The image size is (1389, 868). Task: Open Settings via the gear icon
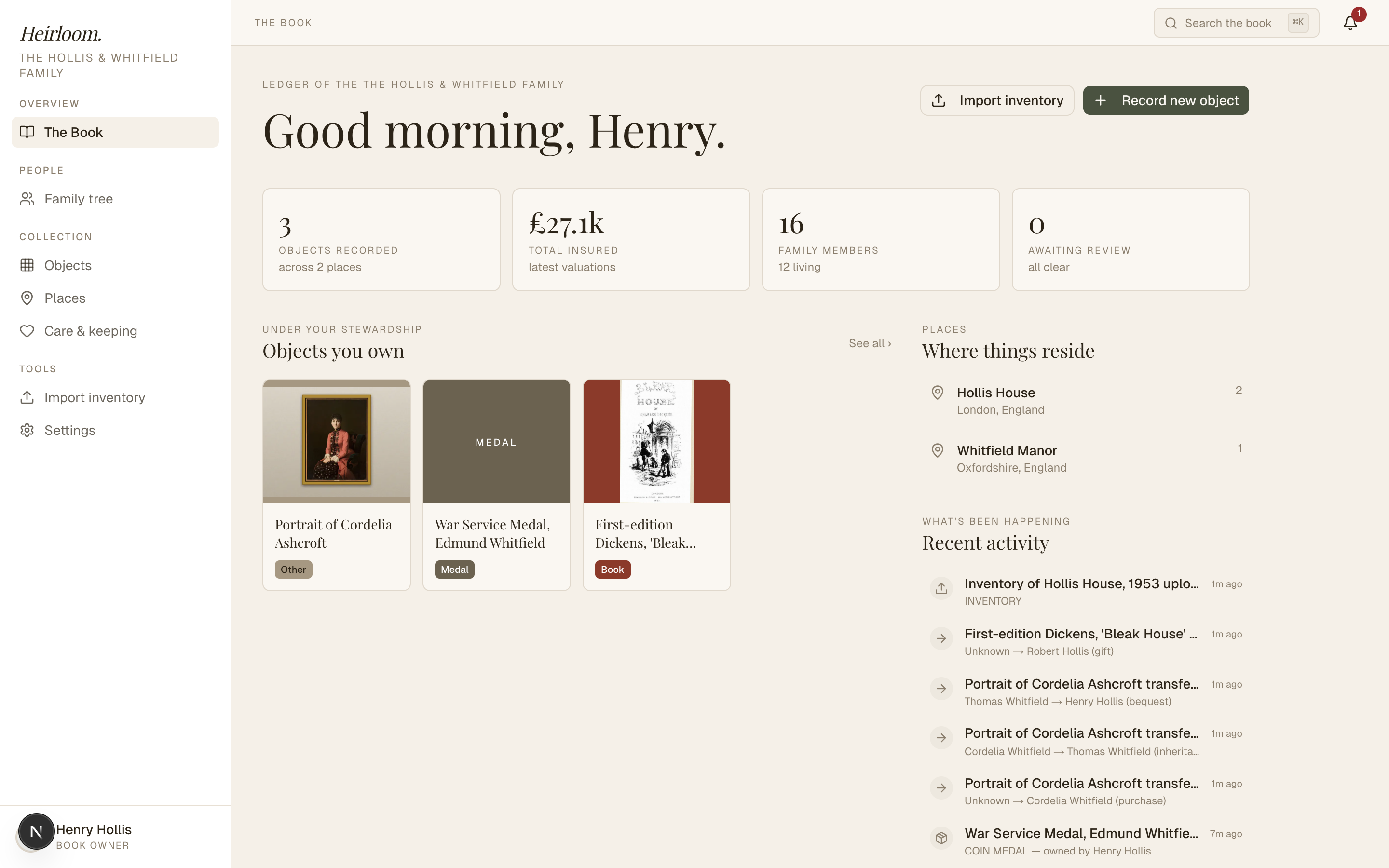pos(27,430)
